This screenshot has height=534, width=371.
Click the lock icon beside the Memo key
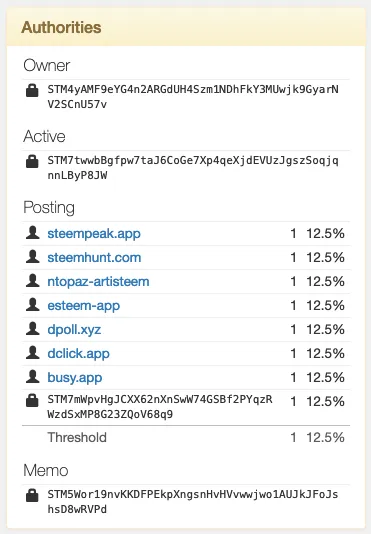click(32, 496)
